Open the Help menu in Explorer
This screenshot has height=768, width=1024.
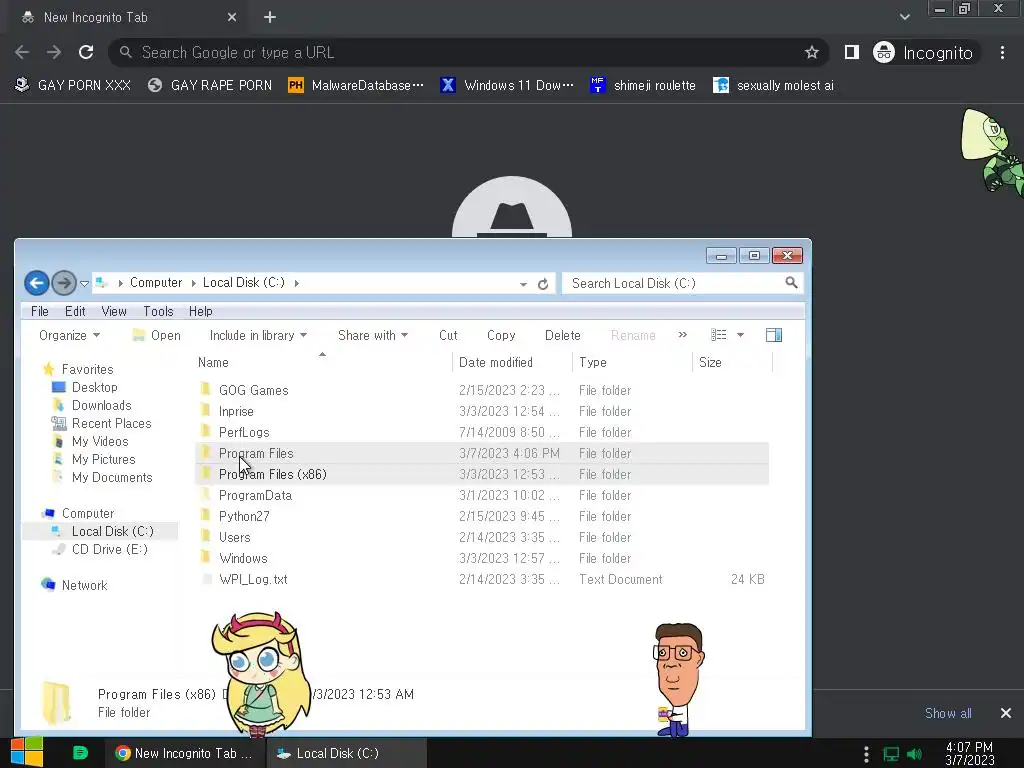[200, 312]
